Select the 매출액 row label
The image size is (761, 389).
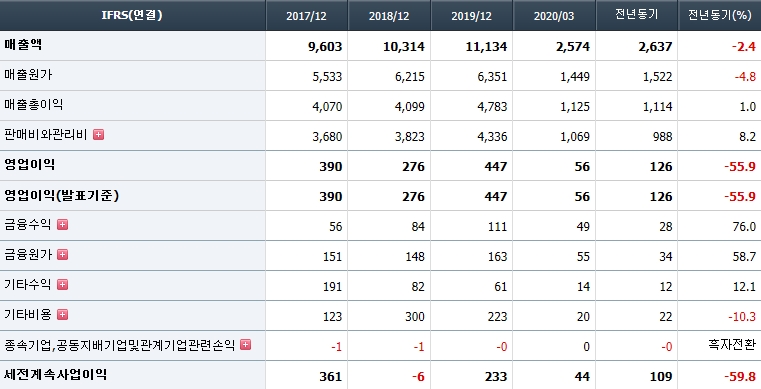pyautogui.click(x=23, y=45)
